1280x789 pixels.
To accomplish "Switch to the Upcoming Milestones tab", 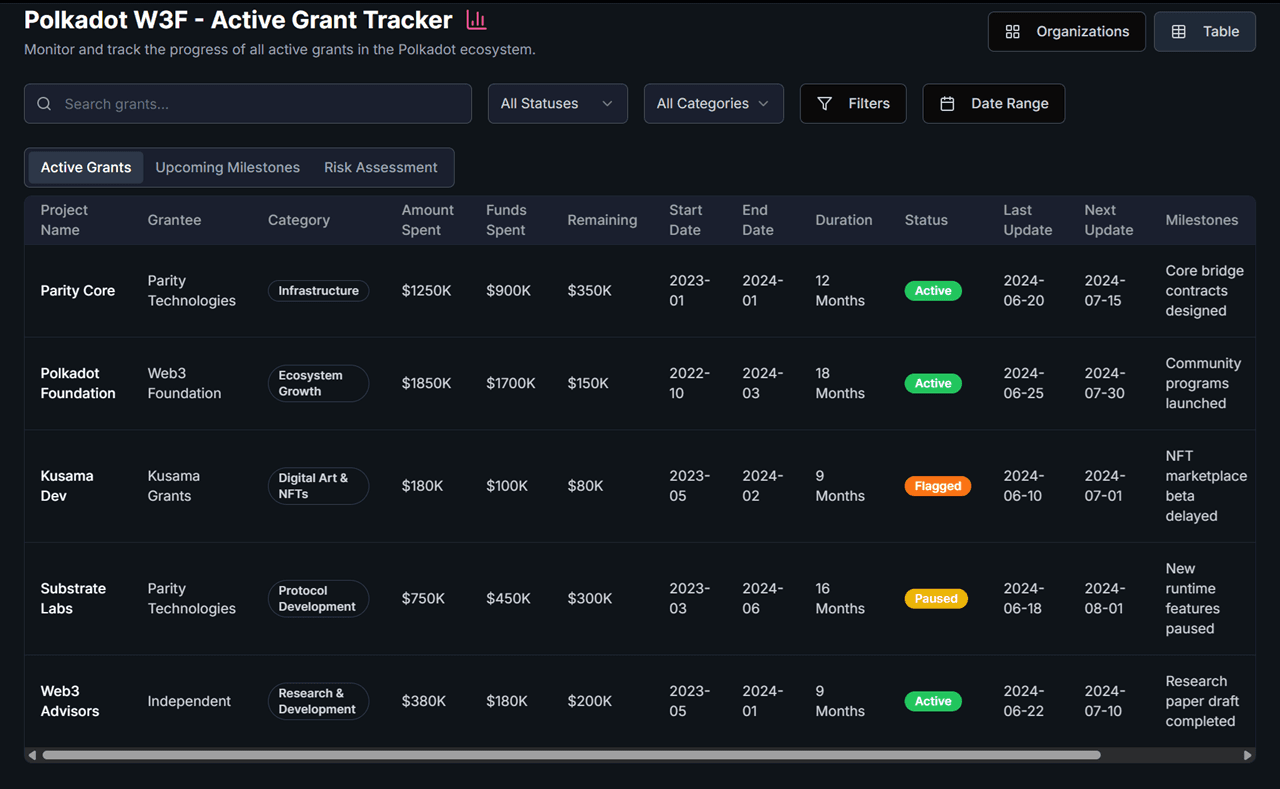I will [x=227, y=168].
